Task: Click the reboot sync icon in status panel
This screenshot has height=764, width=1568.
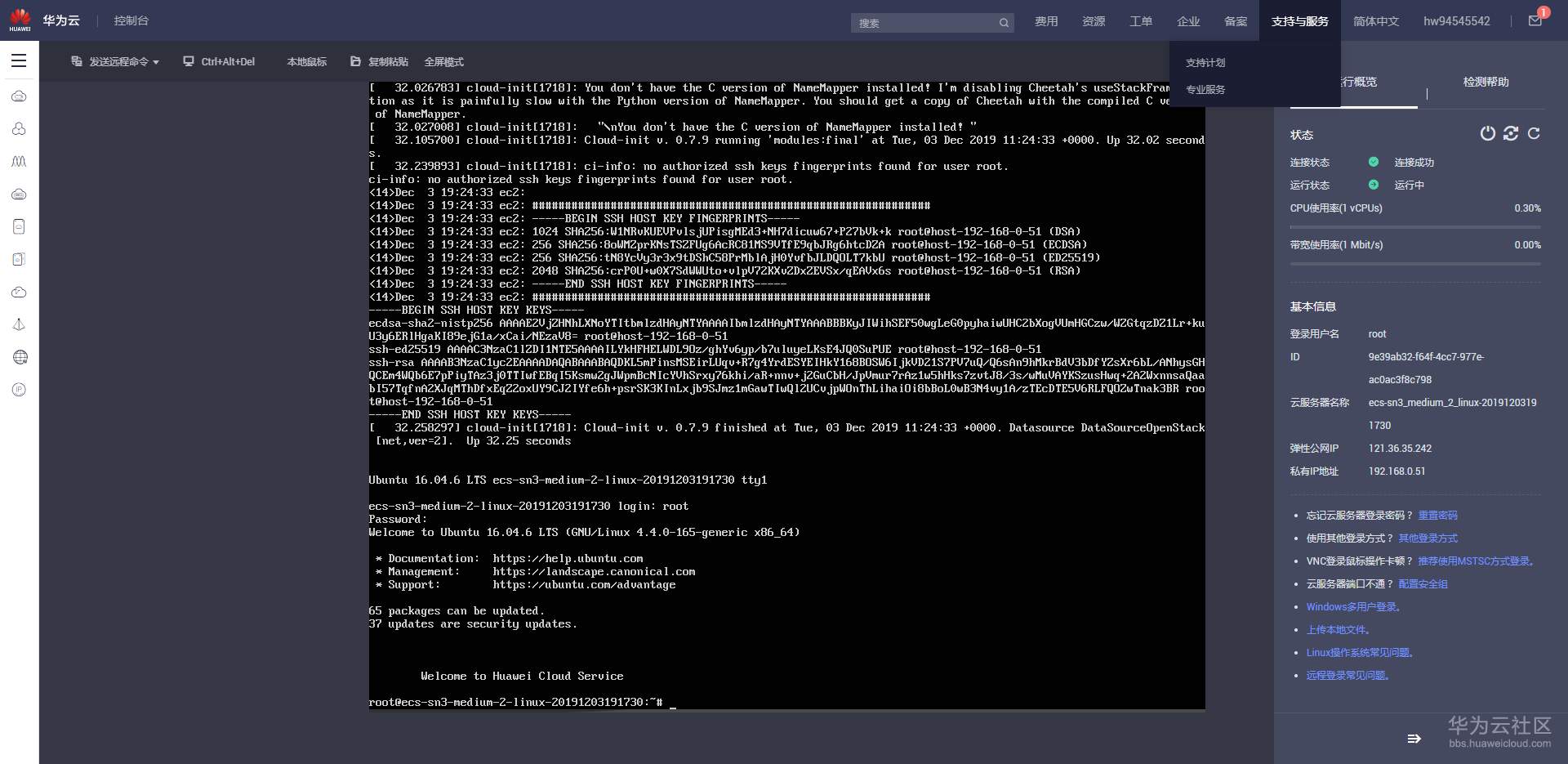Action: pos(1511,133)
